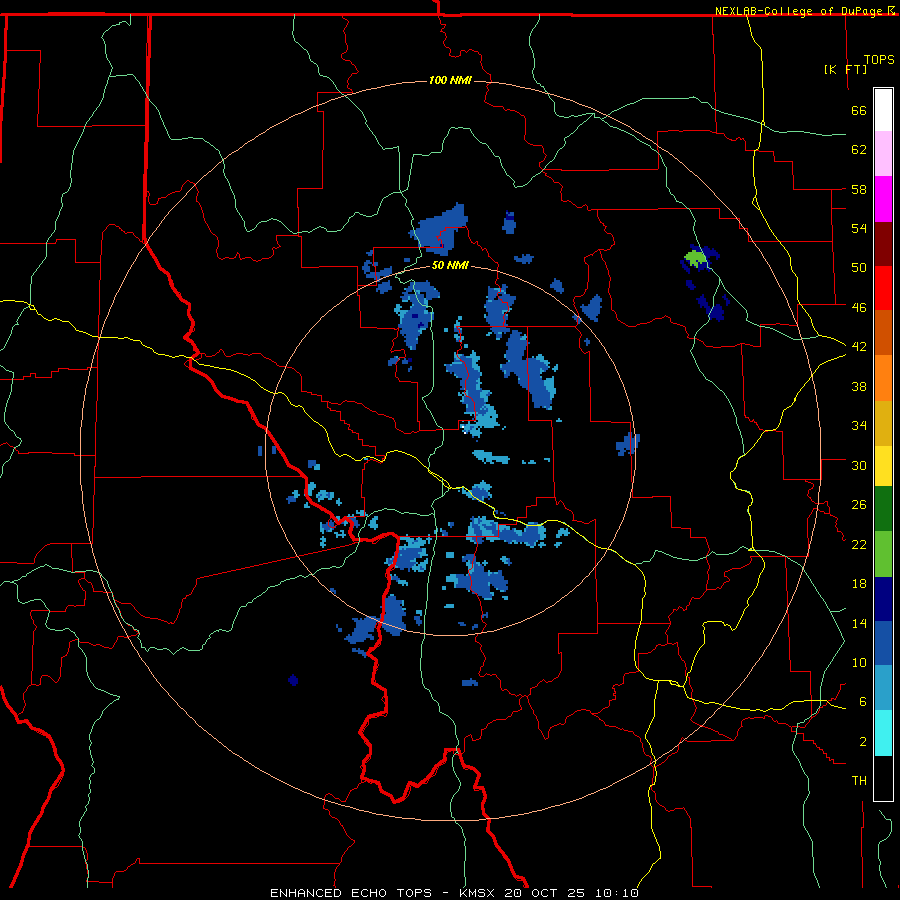Click the '26' legend value
Screen dimensions: 900x900
(859, 505)
